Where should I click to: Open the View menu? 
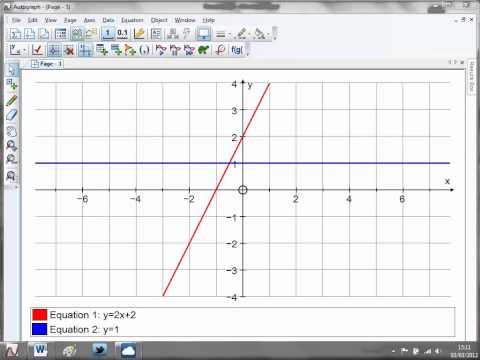tap(51, 20)
